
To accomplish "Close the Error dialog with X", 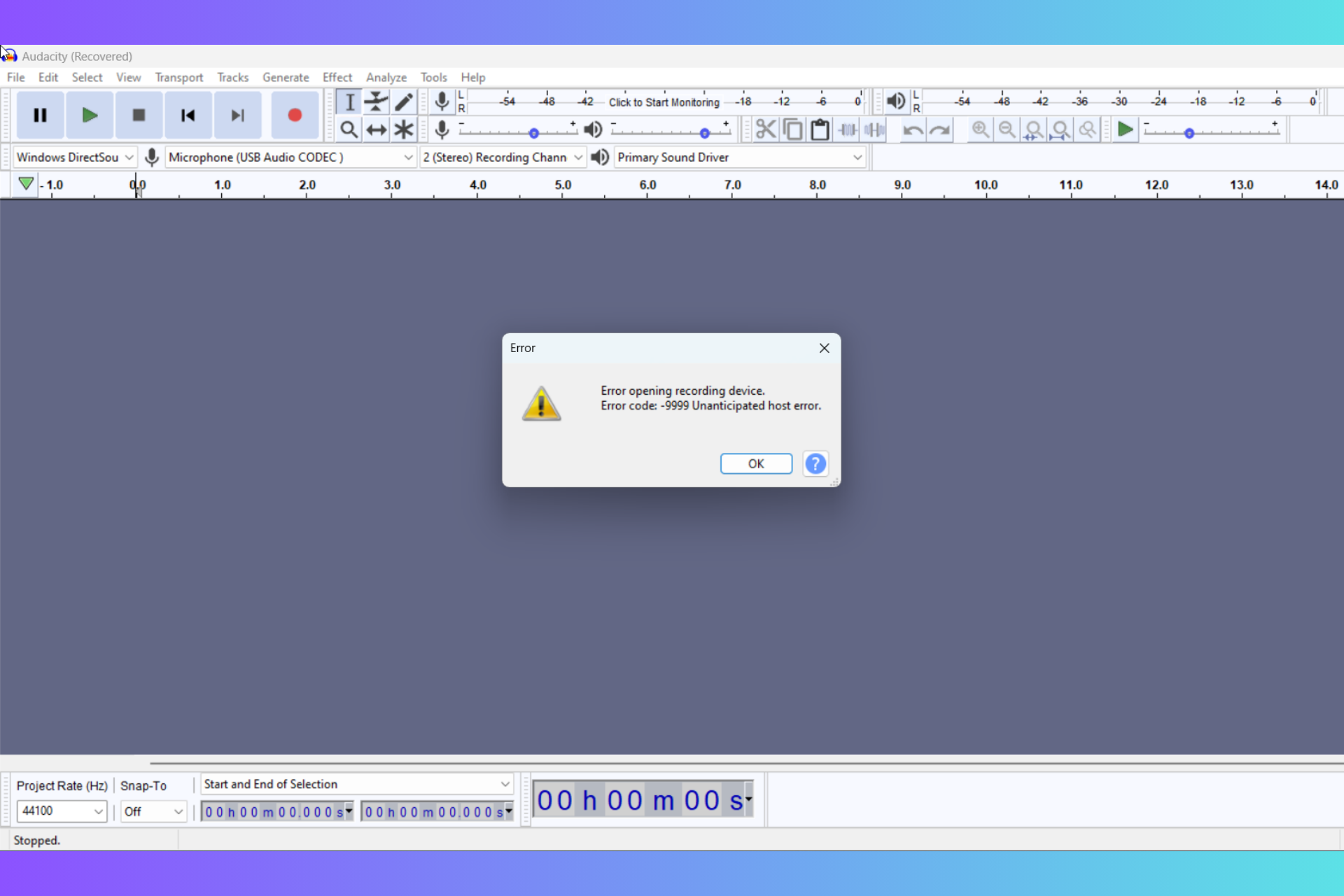I will [x=824, y=348].
